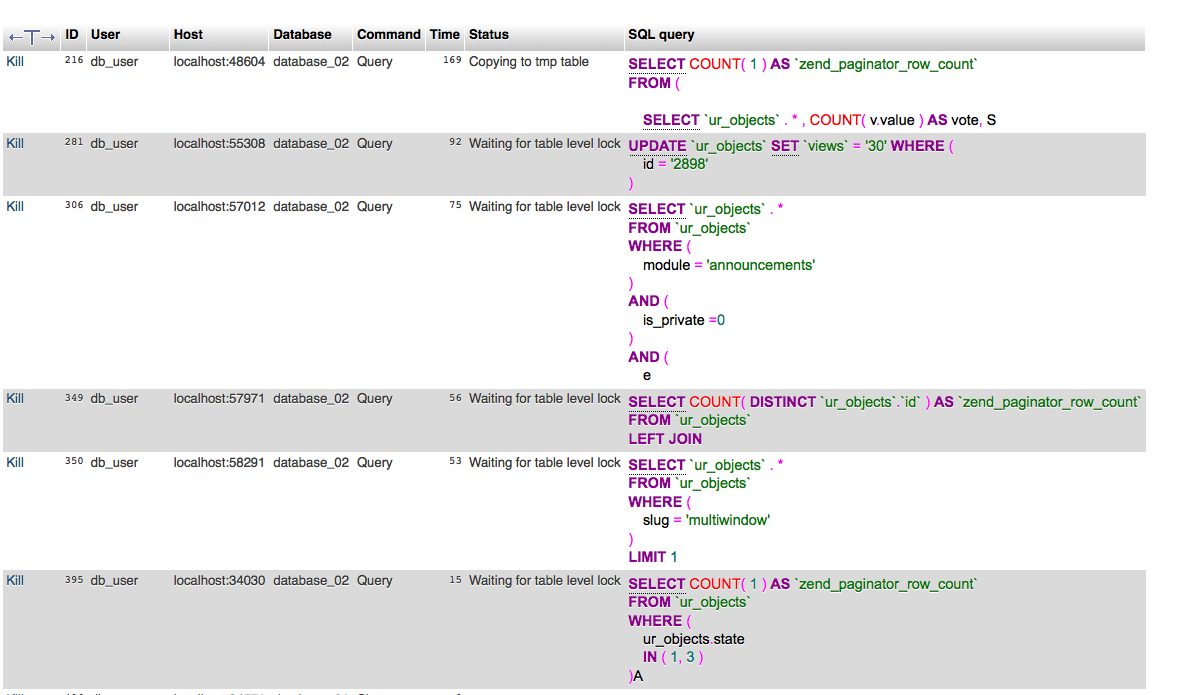
Task: Sort by the Command column header
Action: click(389, 35)
